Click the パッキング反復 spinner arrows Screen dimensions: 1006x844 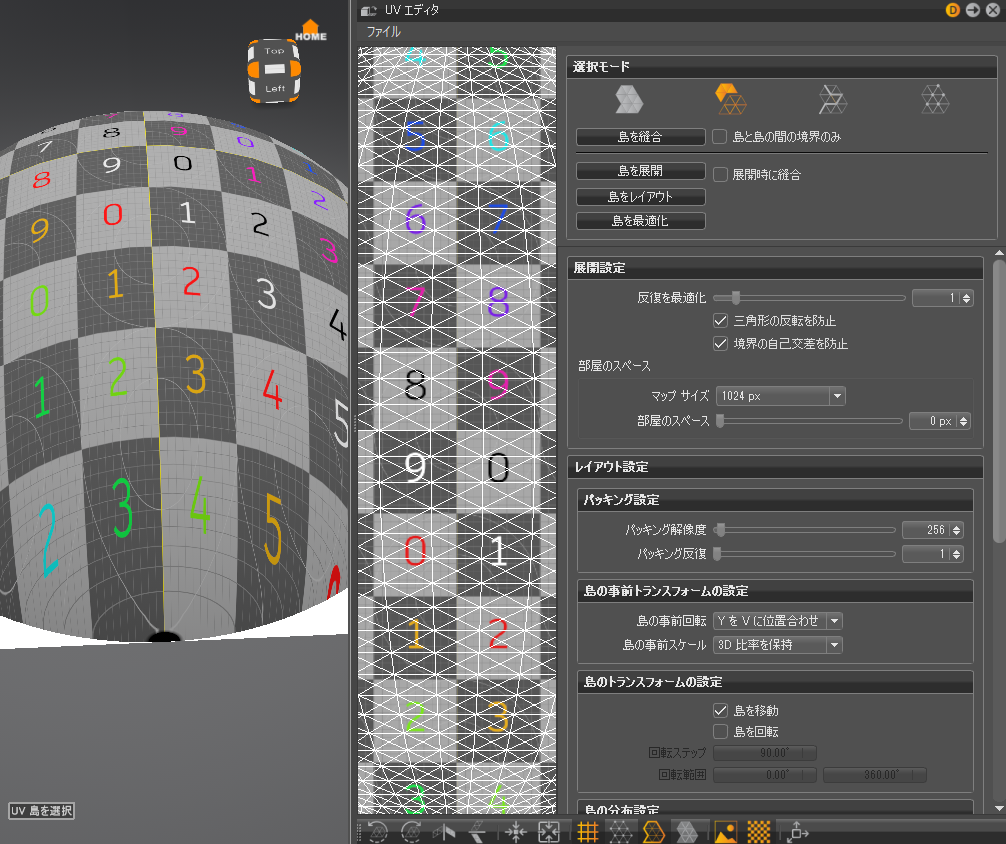click(x=957, y=554)
